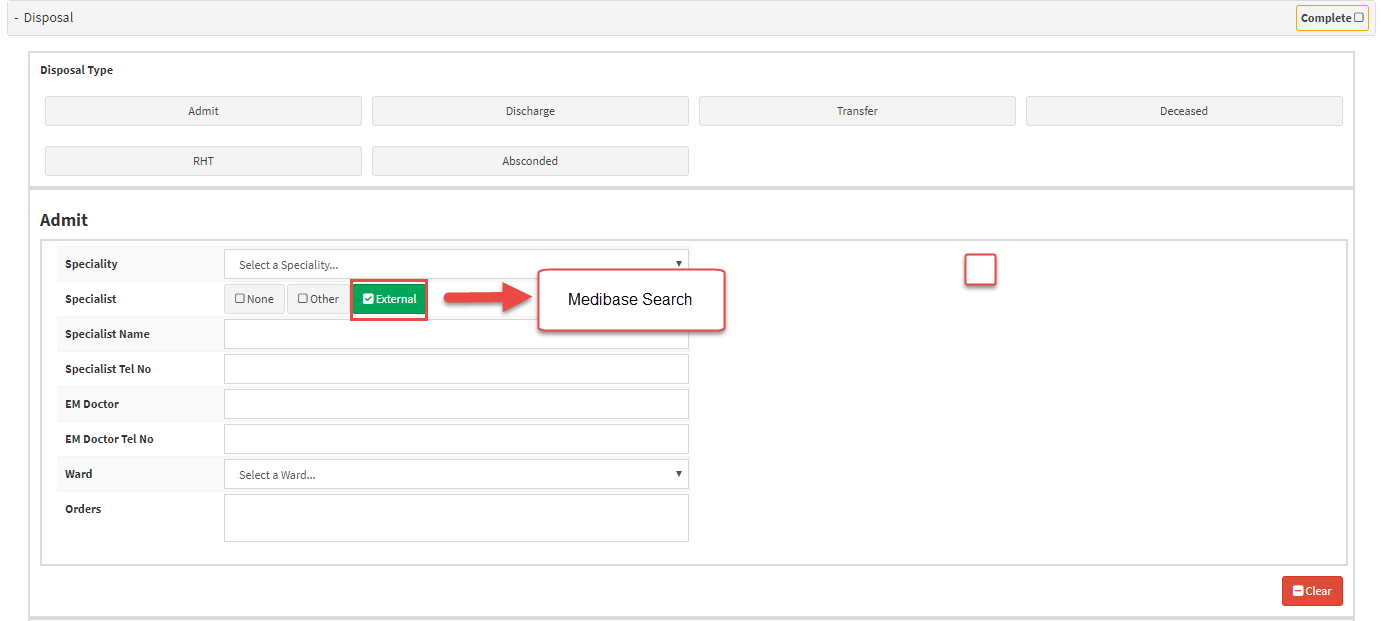Image resolution: width=1386 pixels, height=621 pixels.
Task: Open the Select a Speciality dropdown
Action: click(456, 265)
